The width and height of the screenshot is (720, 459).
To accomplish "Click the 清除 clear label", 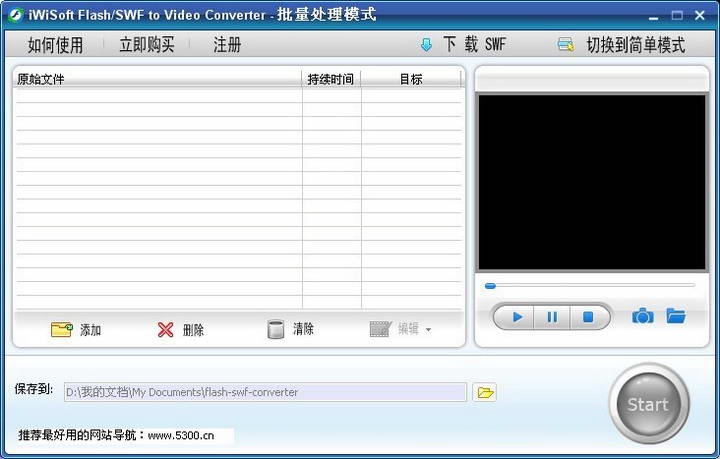I will tap(304, 329).
